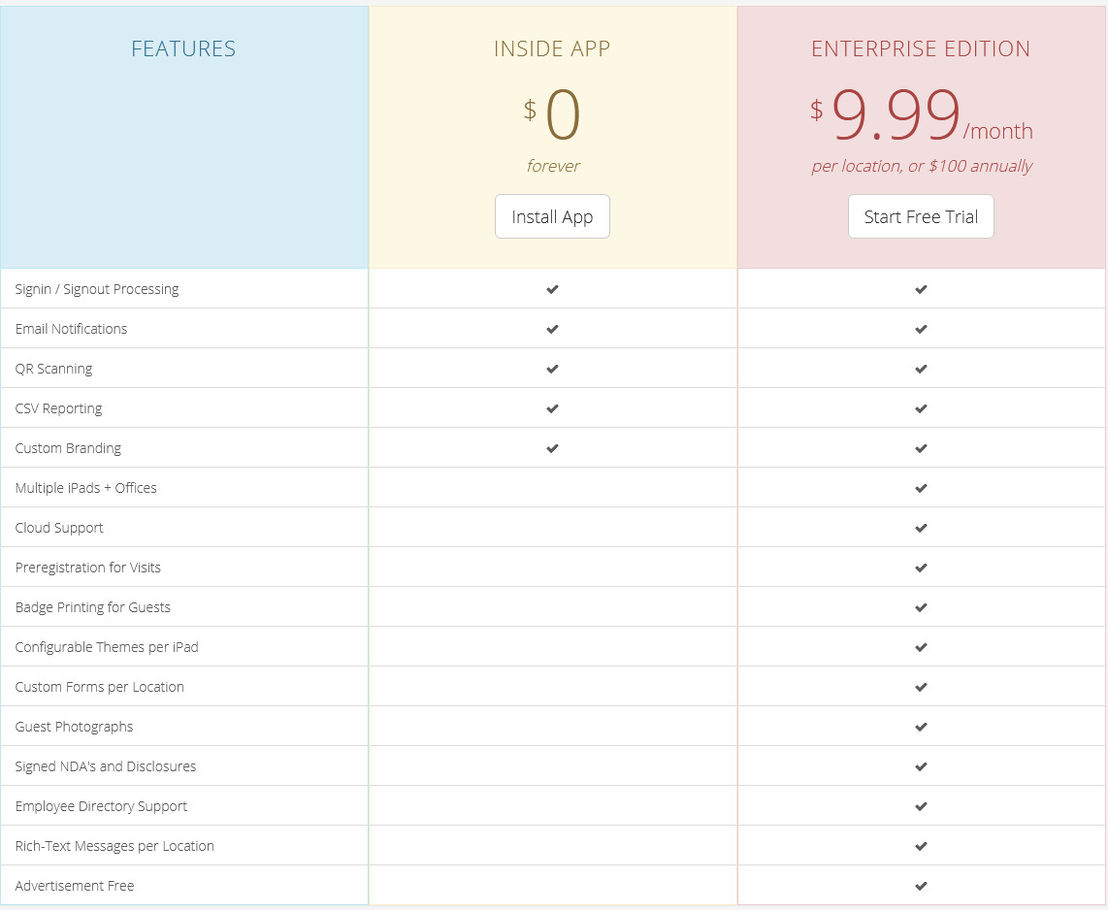Click Inside App checkmark for CSV Reporting
The width and height of the screenshot is (1108, 910).
coord(553,408)
